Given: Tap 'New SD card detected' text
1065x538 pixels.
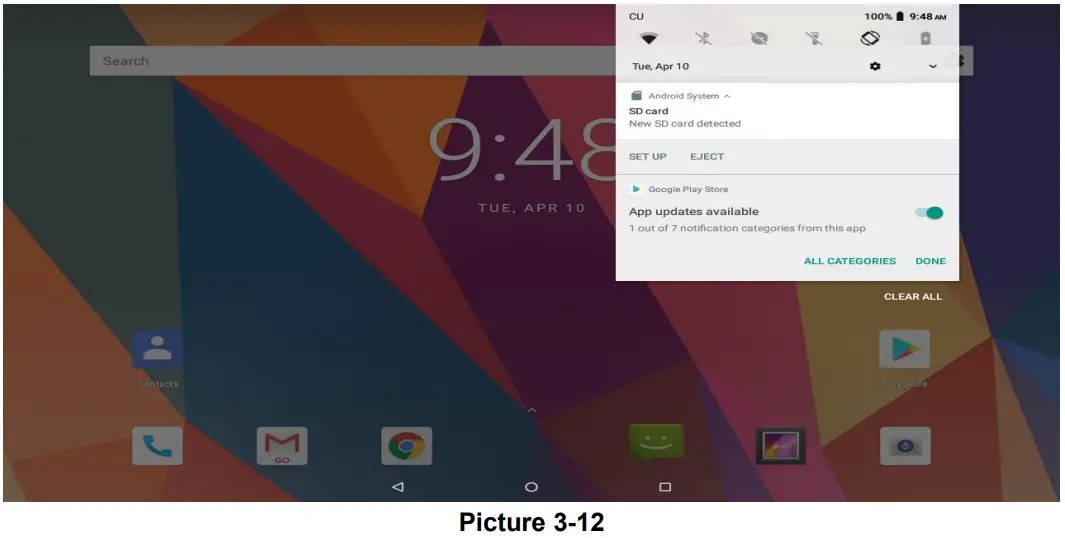Looking at the screenshot, I should 685,124.
